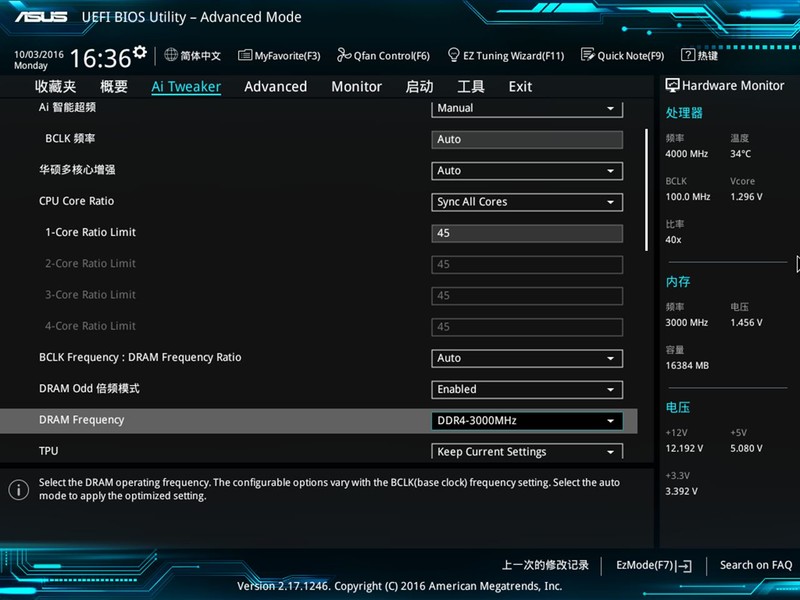Viewport: 800px width, 600px height.
Task: Launch EZ Tuning Wizard bulb icon
Action: (x=453, y=55)
